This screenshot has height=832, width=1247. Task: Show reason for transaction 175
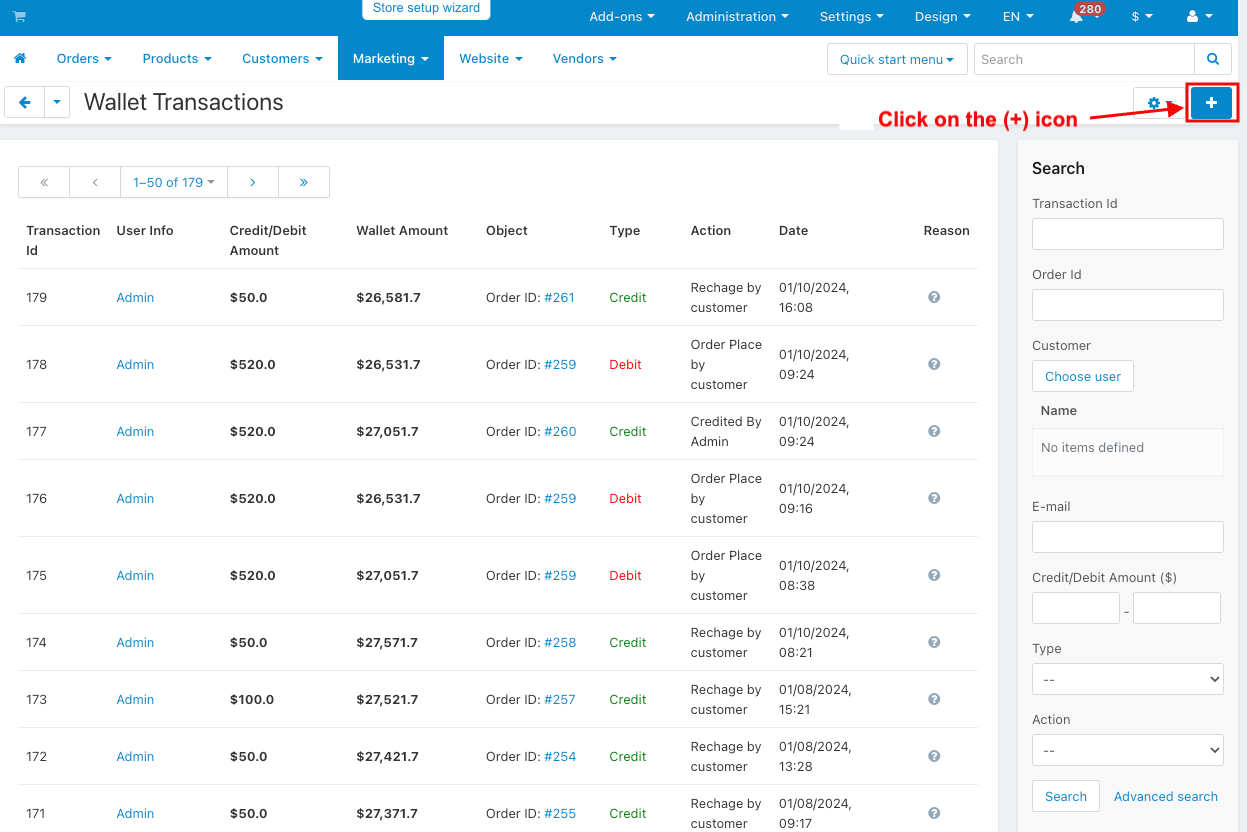pyautogui.click(x=934, y=575)
